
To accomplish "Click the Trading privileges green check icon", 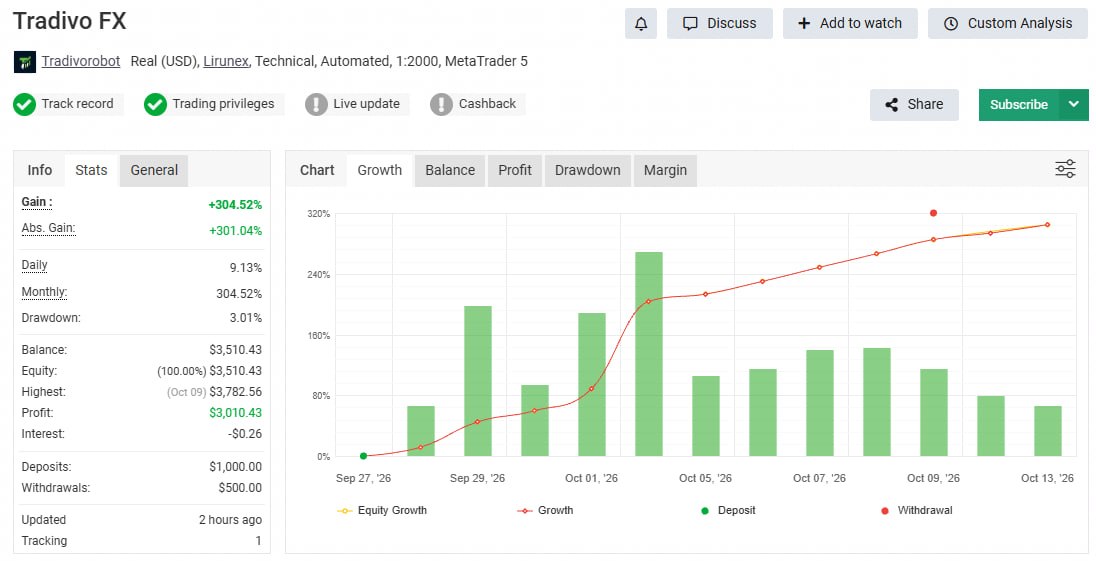I will (155, 105).
